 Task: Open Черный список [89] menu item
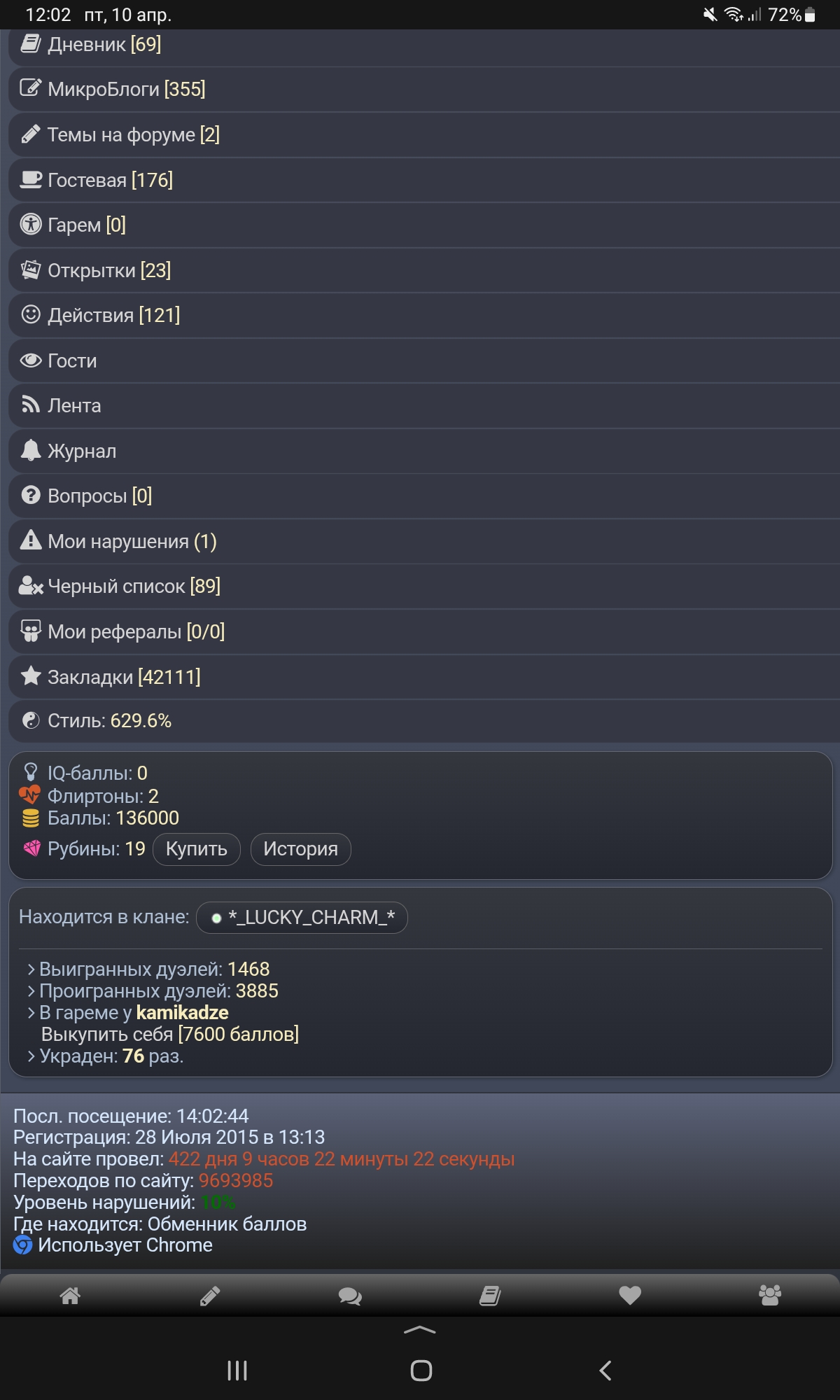click(424, 586)
